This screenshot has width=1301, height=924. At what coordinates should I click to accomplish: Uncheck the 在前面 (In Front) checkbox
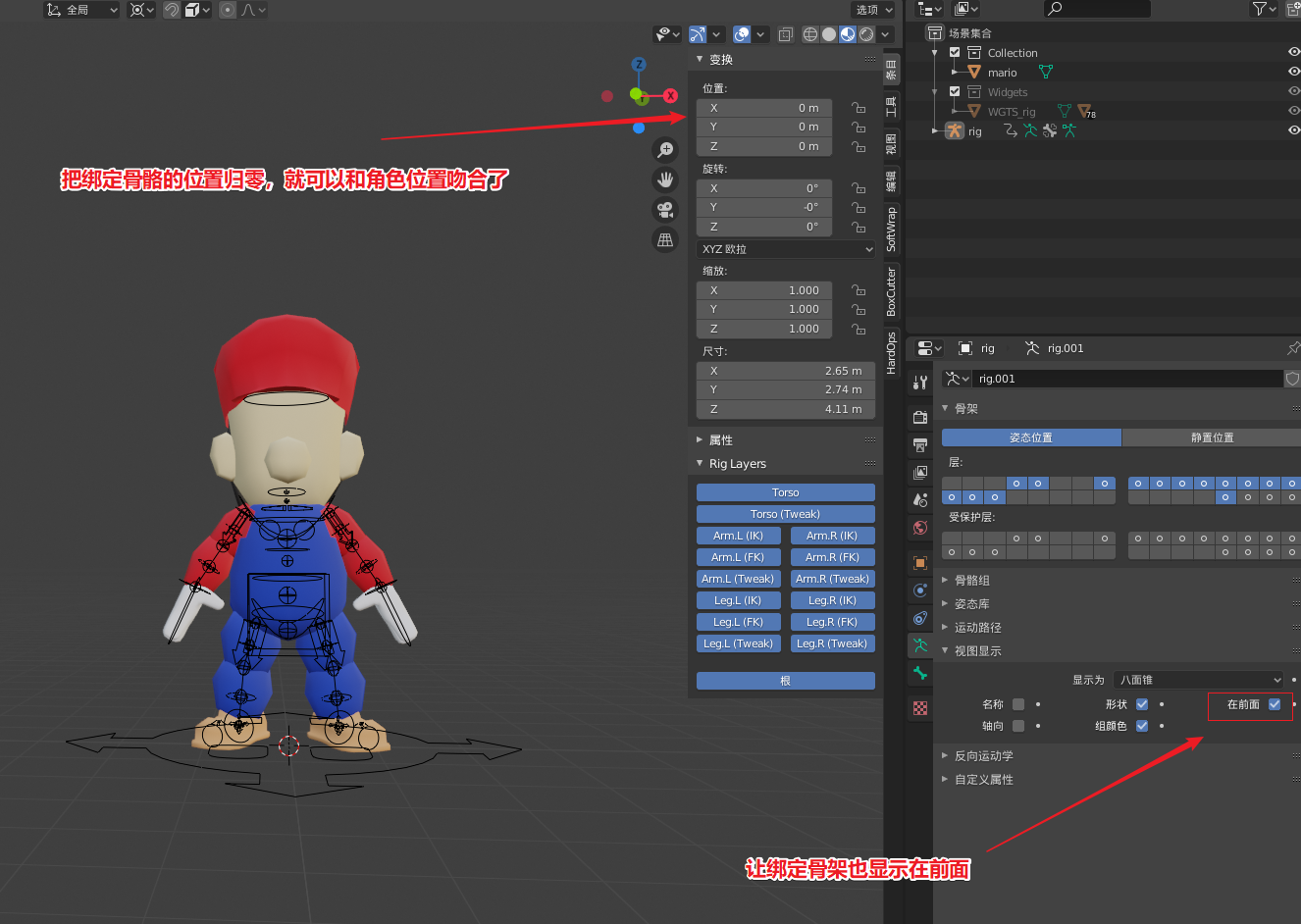(1275, 704)
